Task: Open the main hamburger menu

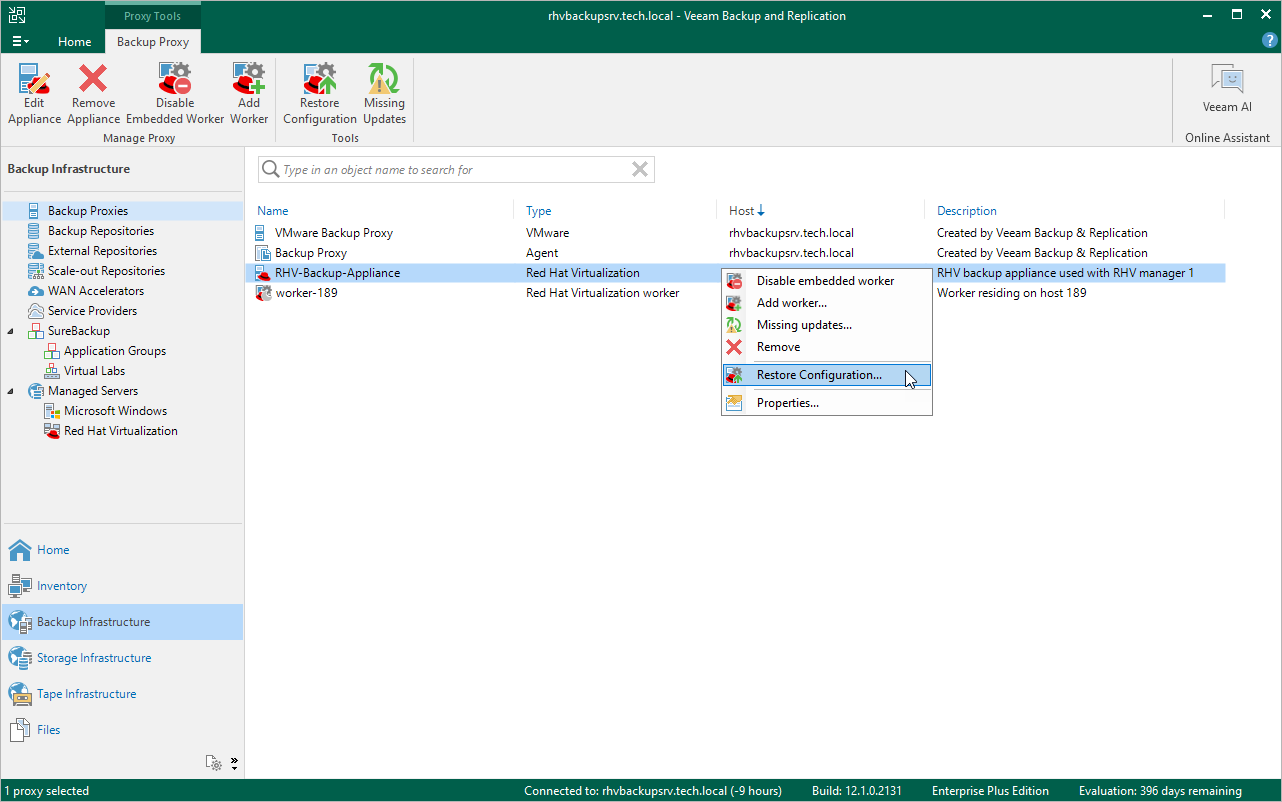Action: pyautogui.click(x=21, y=41)
